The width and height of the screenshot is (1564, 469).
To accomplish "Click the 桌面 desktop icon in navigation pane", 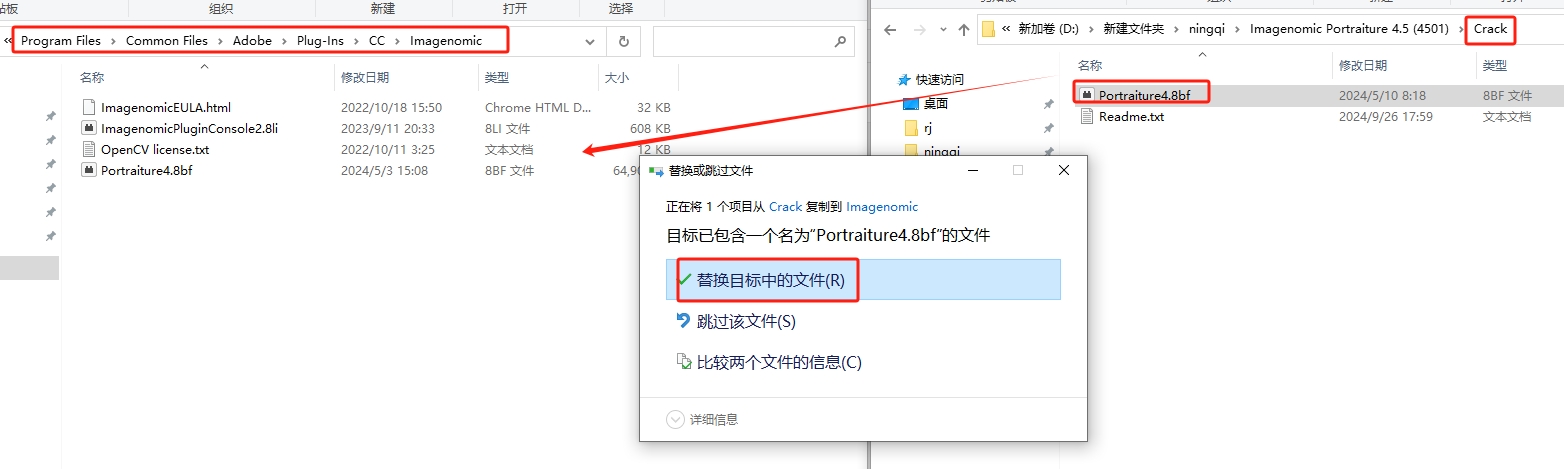I will click(910, 103).
